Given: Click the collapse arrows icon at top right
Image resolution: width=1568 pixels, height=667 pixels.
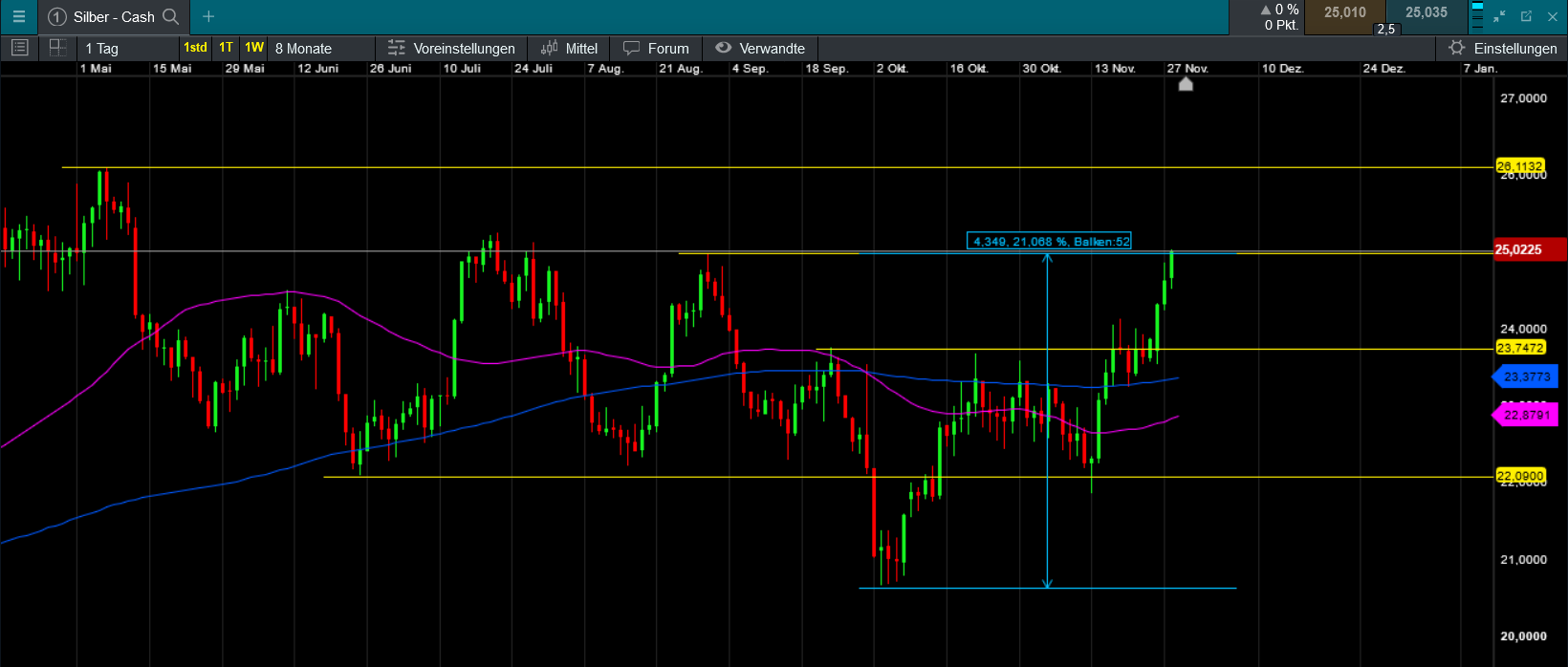Looking at the screenshot, I should pos(1499,16).
